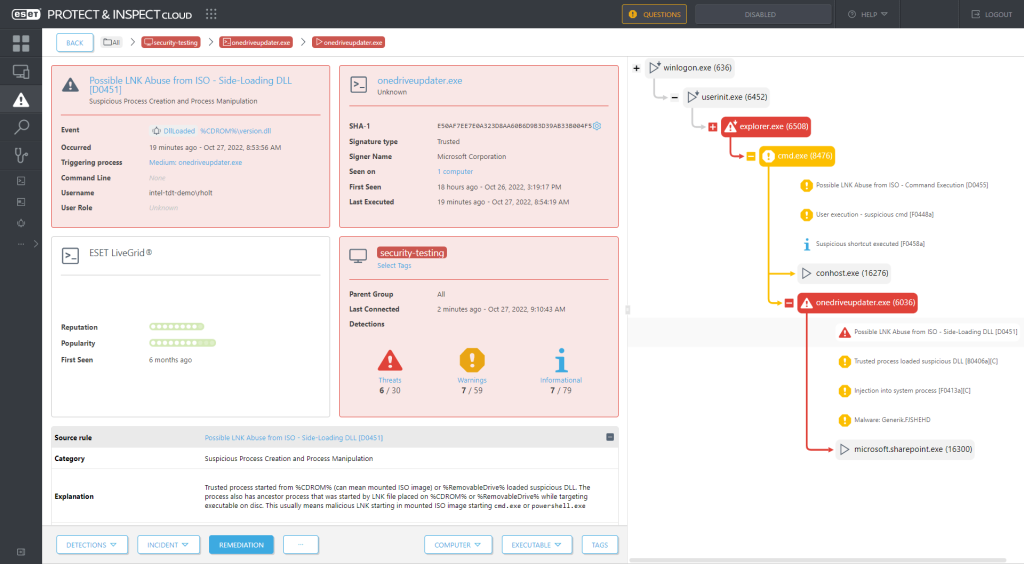Screen dimensions: 1024x564
Task: Collapse the Source rule section
Action: click(x=610, y=437)
